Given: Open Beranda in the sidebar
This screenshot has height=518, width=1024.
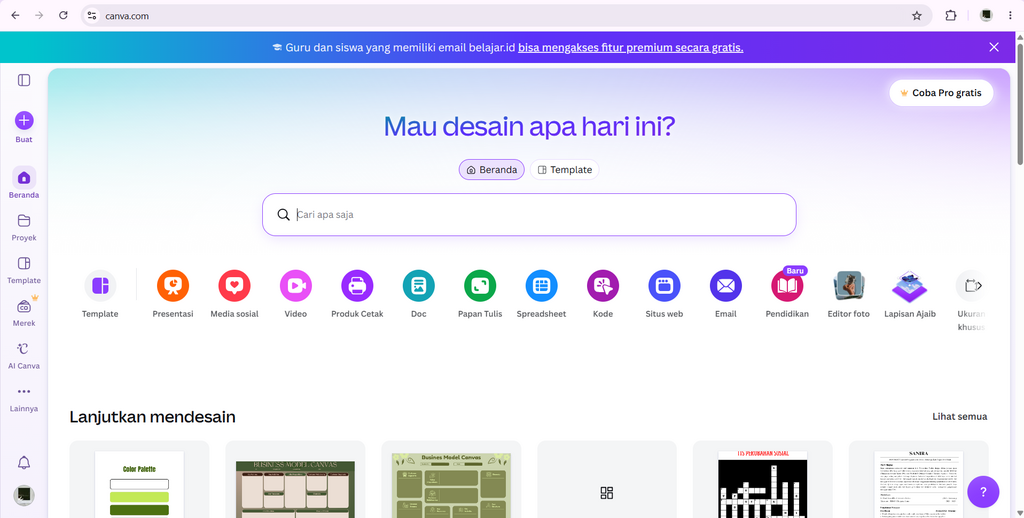Looking at the screenshot, I should pos(24,183).
